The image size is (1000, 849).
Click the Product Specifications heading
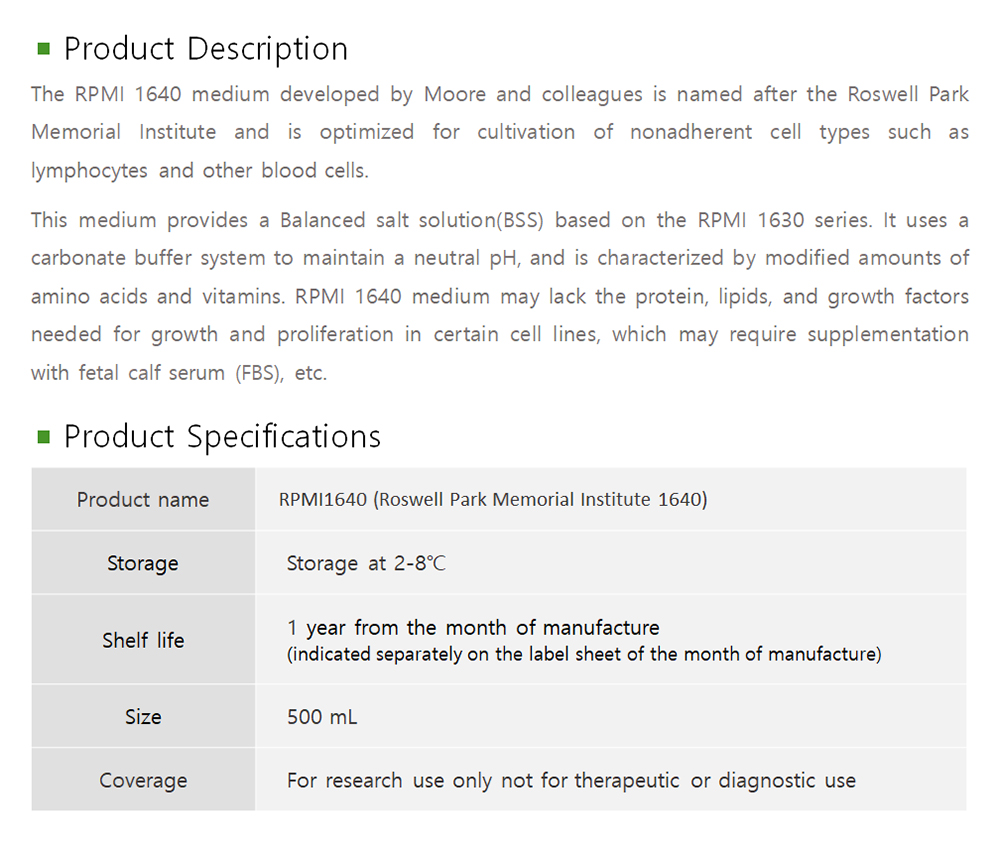tap(222, 436)
